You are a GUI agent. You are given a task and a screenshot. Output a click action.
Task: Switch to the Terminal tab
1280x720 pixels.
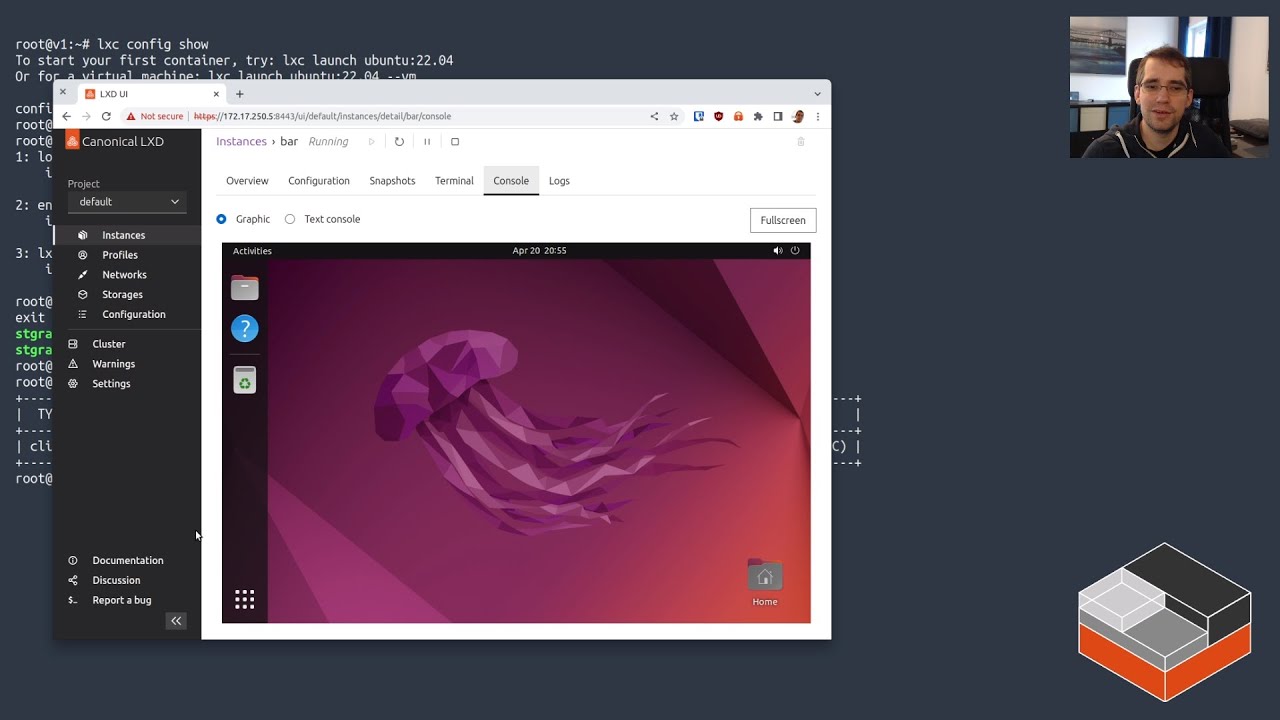[454, 181]
